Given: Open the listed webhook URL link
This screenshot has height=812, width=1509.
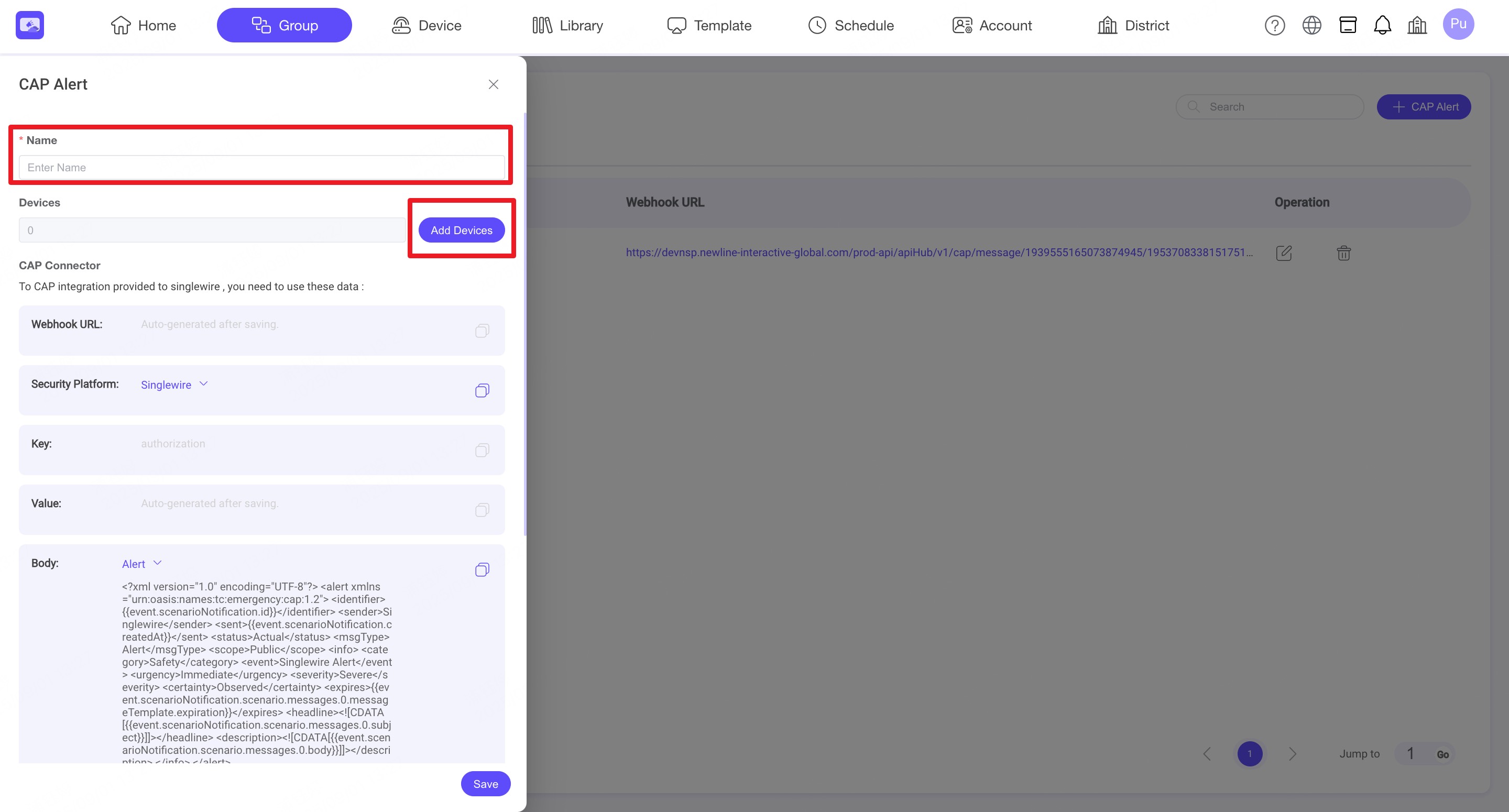Looking at the screenshot, I should (x=938, y=253).
